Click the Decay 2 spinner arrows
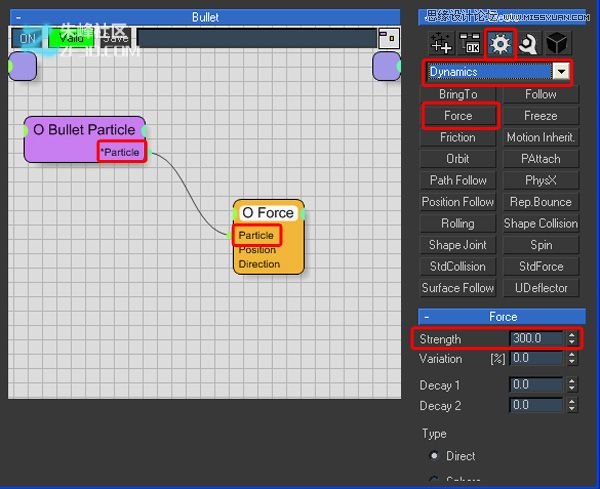This screenshot has height=489, width=600. (x=572, y=405)
